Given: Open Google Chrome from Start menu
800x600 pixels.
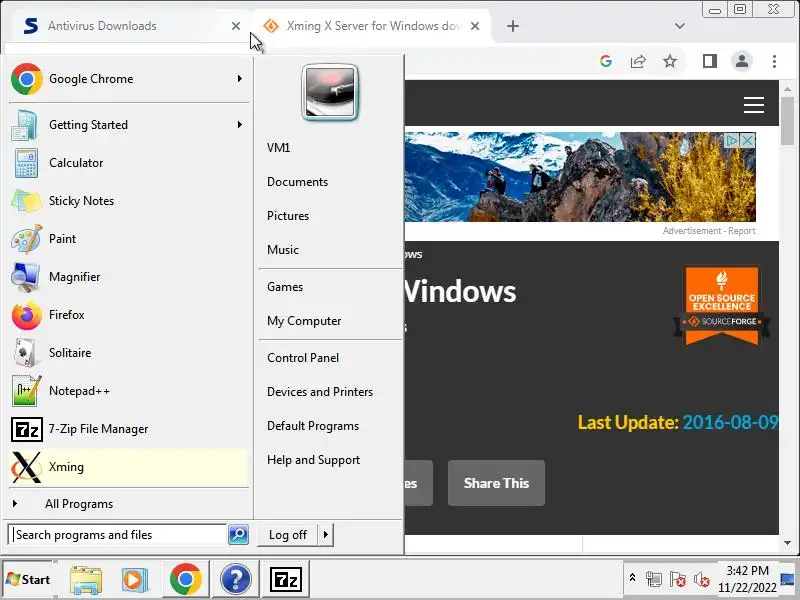Looking at the screenshot, I should pos(128,79).
